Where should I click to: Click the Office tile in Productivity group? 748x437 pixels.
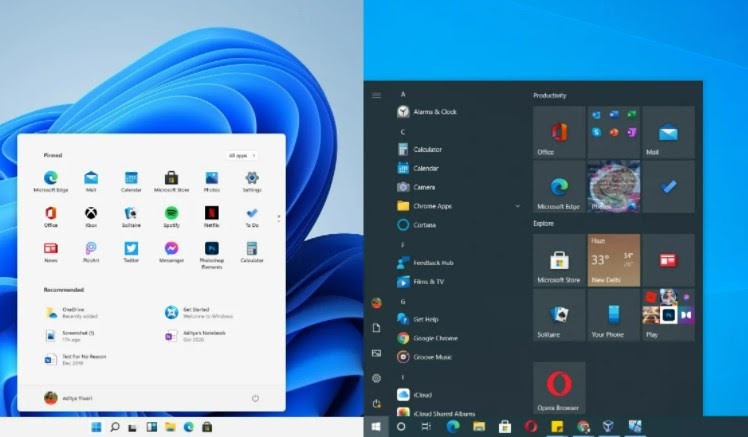click(559, 132)
